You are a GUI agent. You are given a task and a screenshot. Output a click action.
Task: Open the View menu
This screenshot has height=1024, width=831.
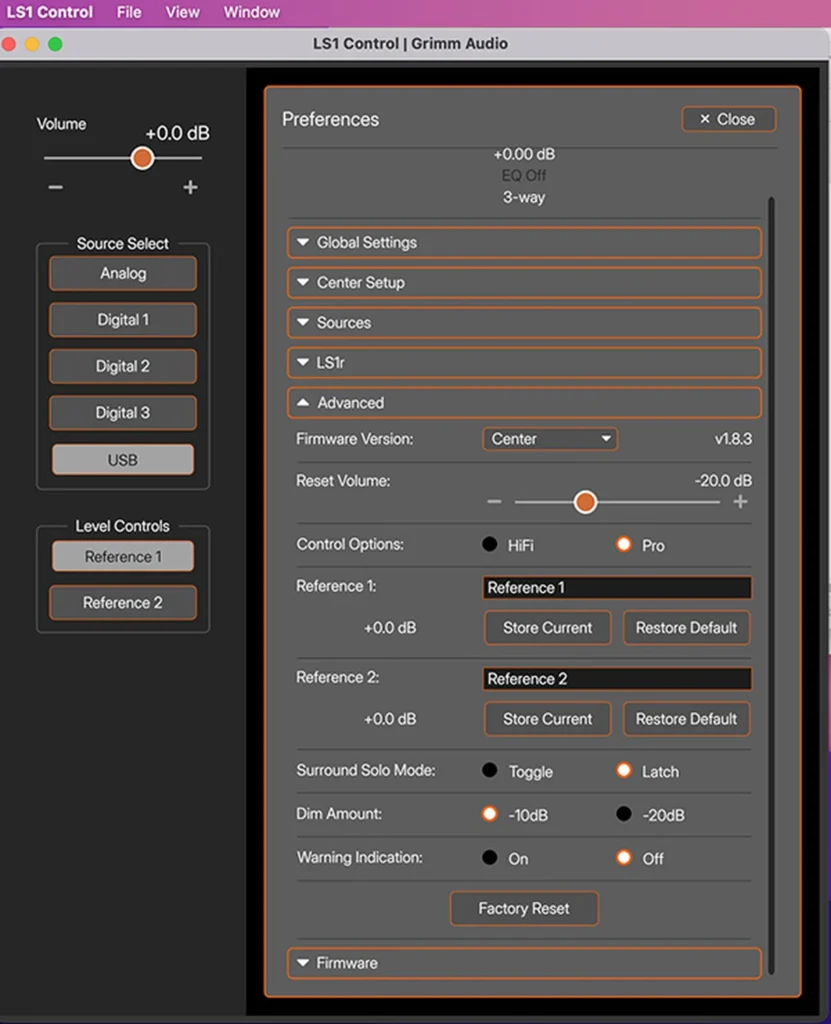[182, 12]
